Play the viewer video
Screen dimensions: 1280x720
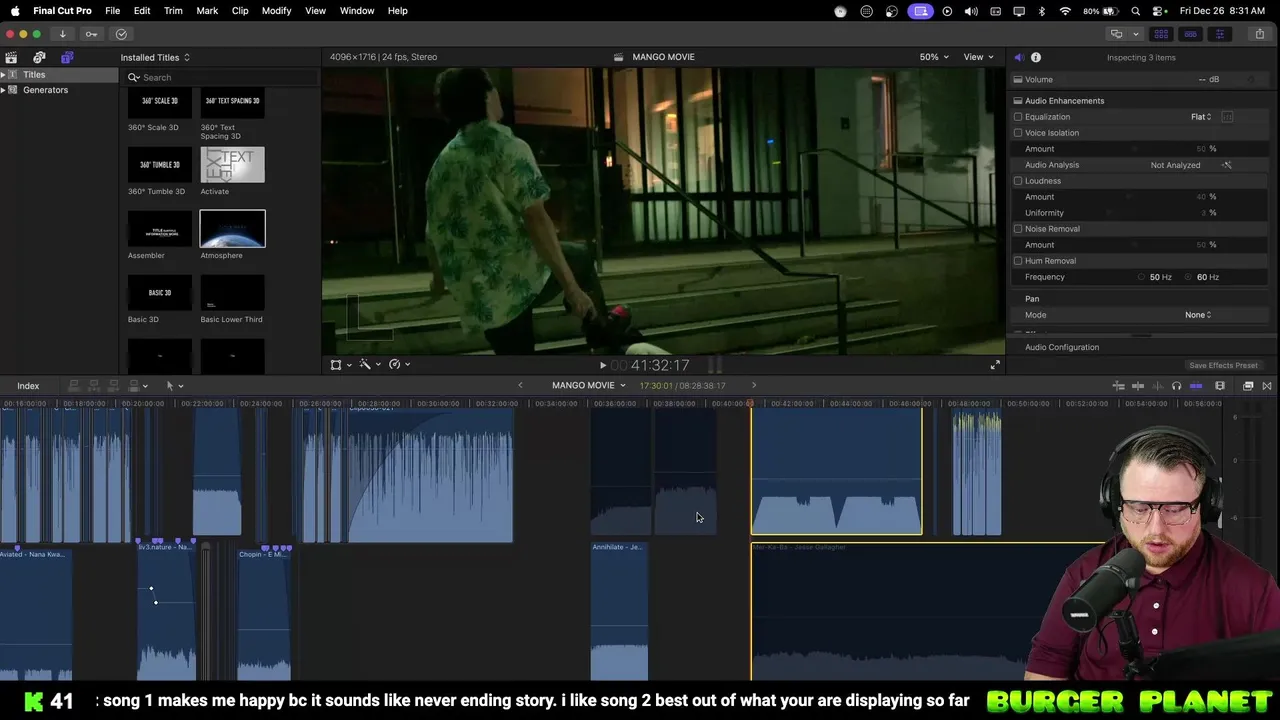[602, 365]
